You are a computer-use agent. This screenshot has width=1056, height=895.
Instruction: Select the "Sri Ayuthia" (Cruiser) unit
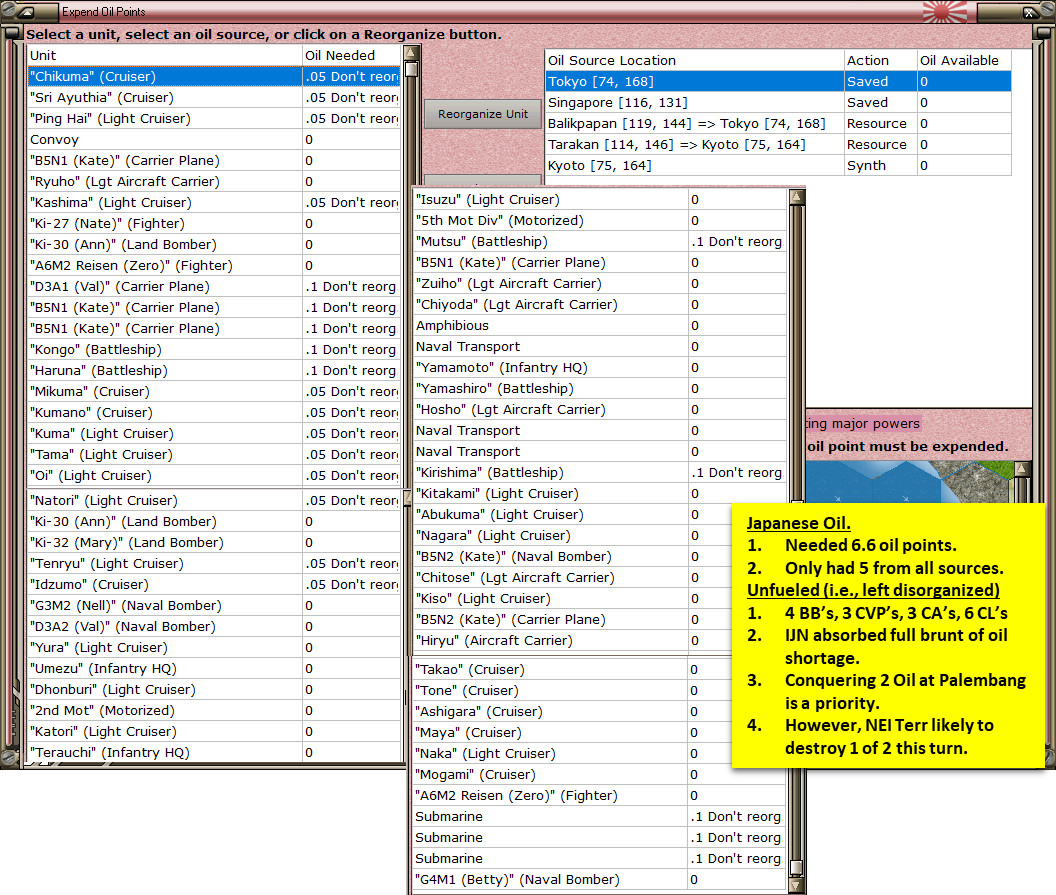pos(214,97)
